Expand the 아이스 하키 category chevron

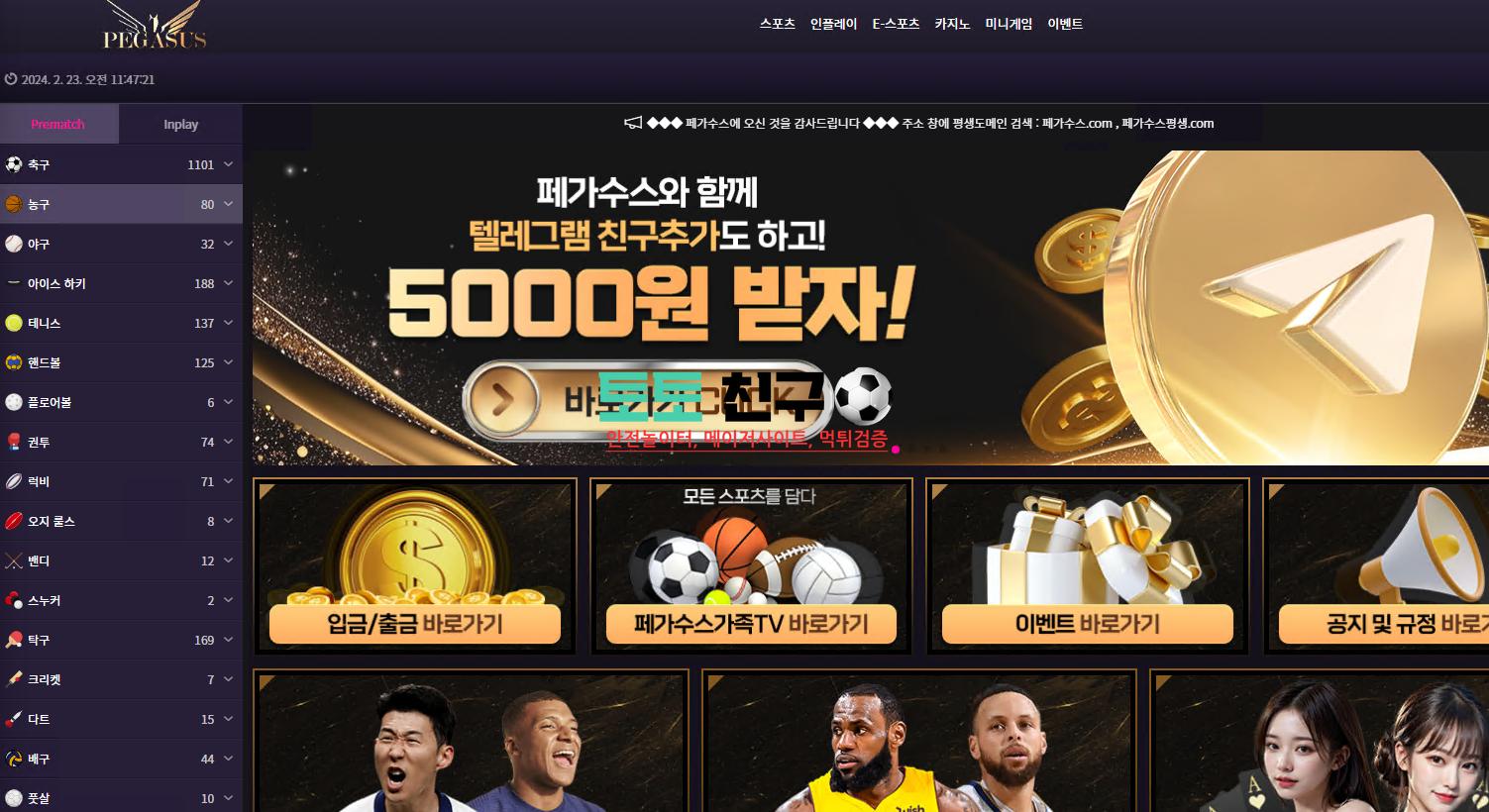tap(228, 283)
